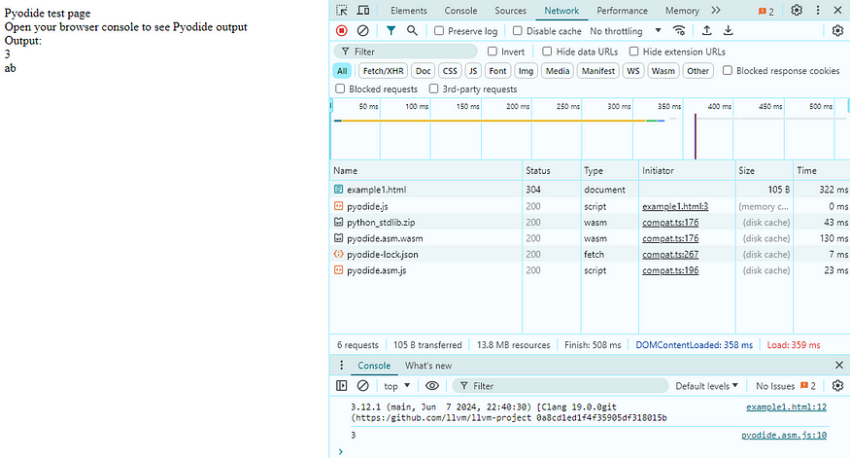Select the pyodide.asm.js request name
The height and width of the screenshot is (458, 850).
tap(376, 270)
